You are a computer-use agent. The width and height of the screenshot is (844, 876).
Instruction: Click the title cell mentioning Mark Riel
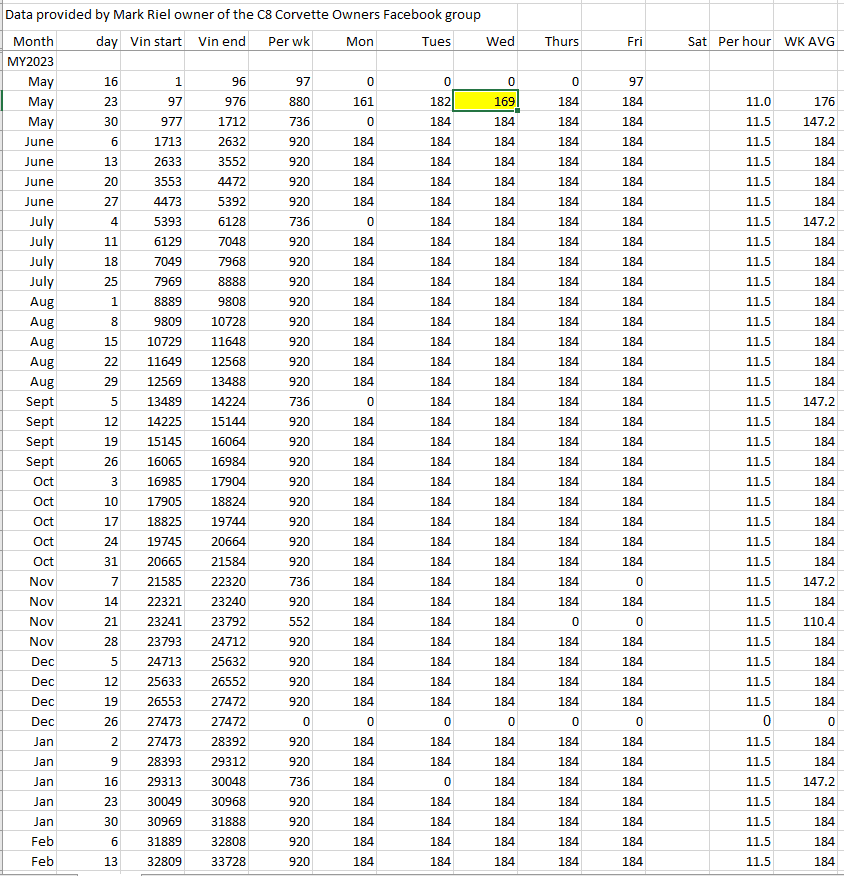(x=244, y=15)
